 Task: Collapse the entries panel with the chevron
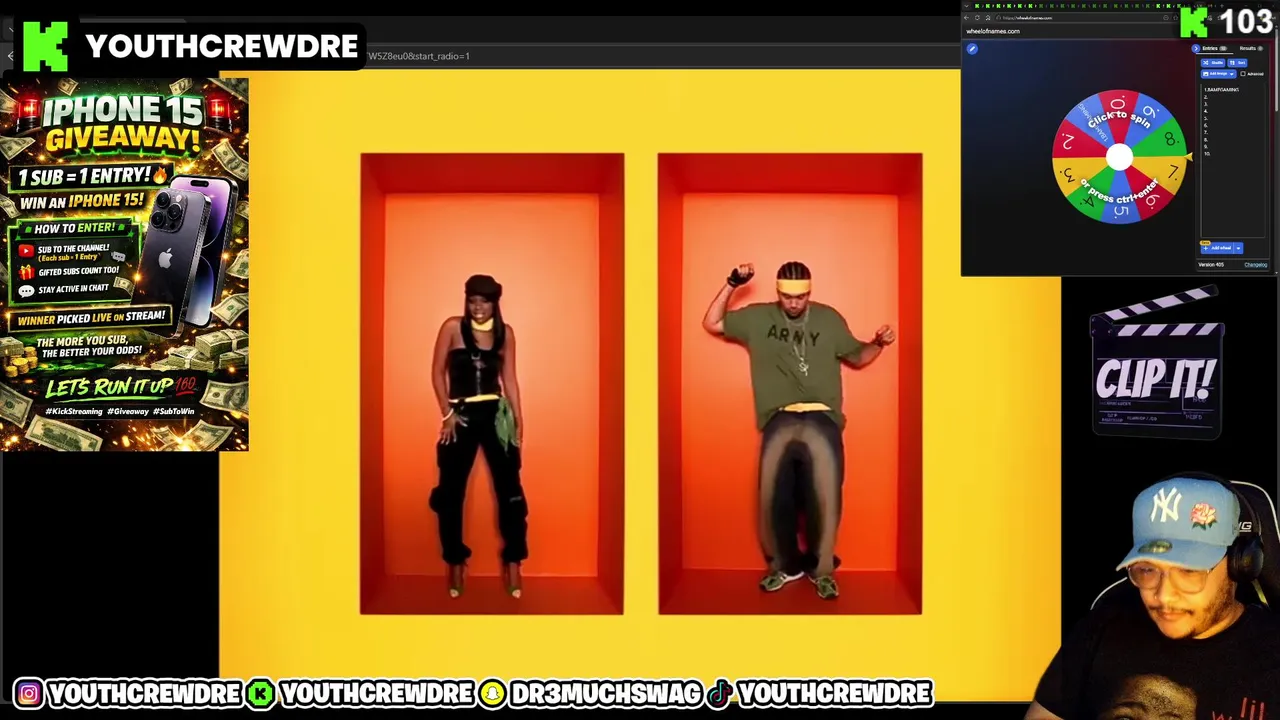pyautogui.click(x=1196, y=48)
